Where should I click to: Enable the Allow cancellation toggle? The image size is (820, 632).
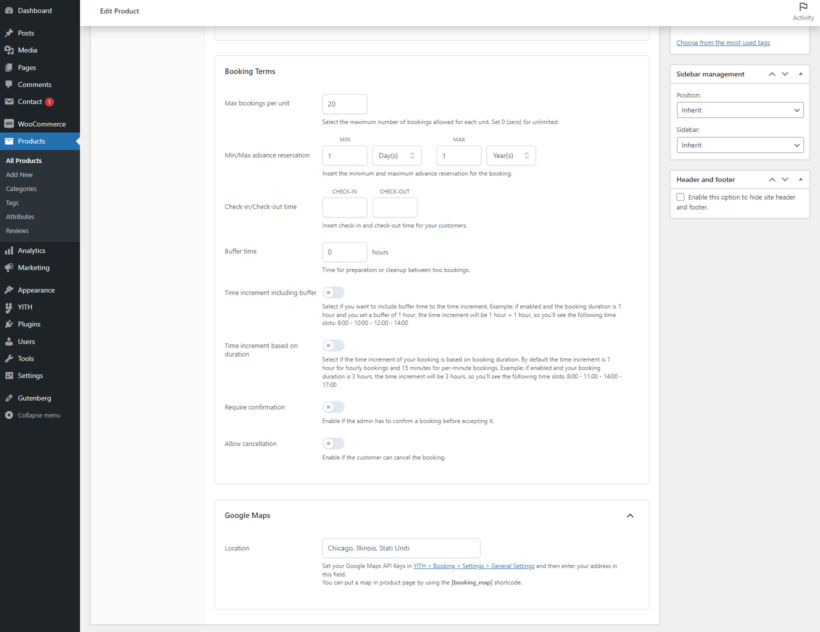333,443
